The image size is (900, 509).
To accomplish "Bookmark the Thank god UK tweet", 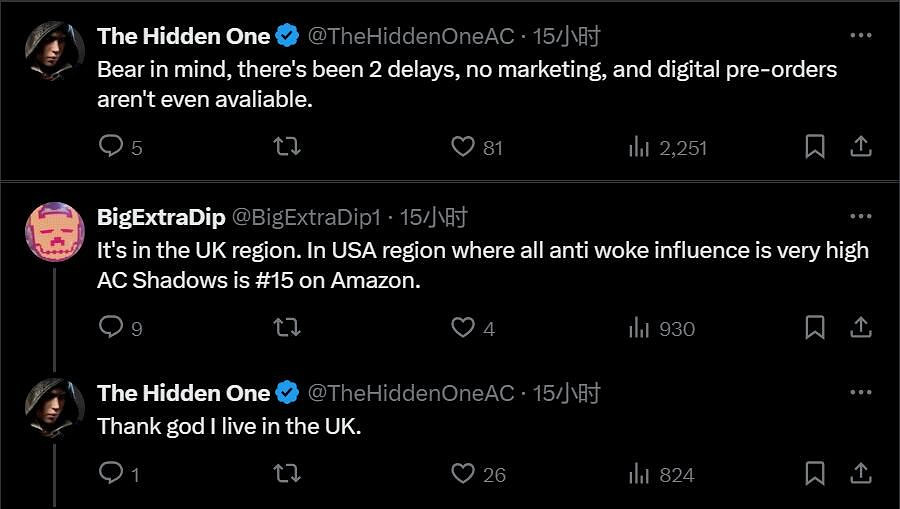I will click(x=815, y=474).
